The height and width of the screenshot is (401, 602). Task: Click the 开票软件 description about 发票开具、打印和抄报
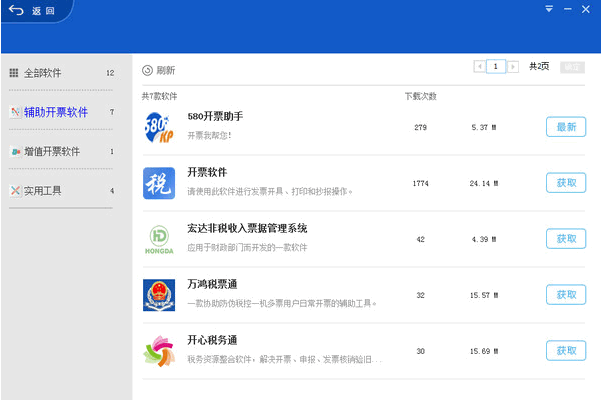(270, 191)
